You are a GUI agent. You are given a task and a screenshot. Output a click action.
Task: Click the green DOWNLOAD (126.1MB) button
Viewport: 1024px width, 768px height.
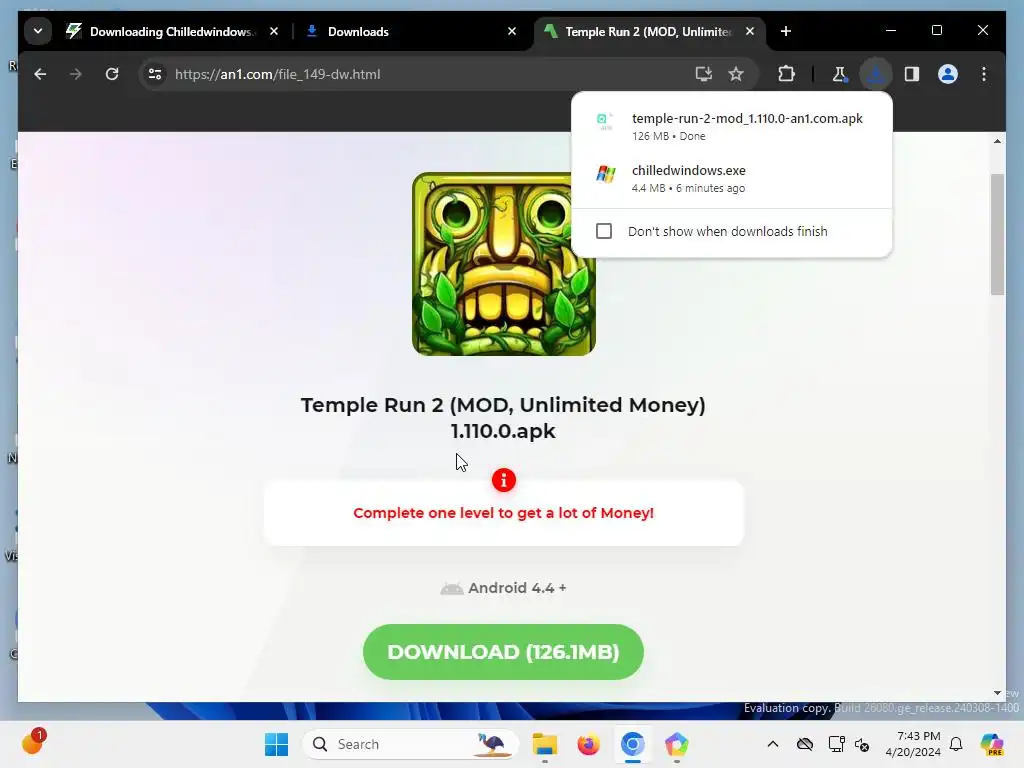503,652
